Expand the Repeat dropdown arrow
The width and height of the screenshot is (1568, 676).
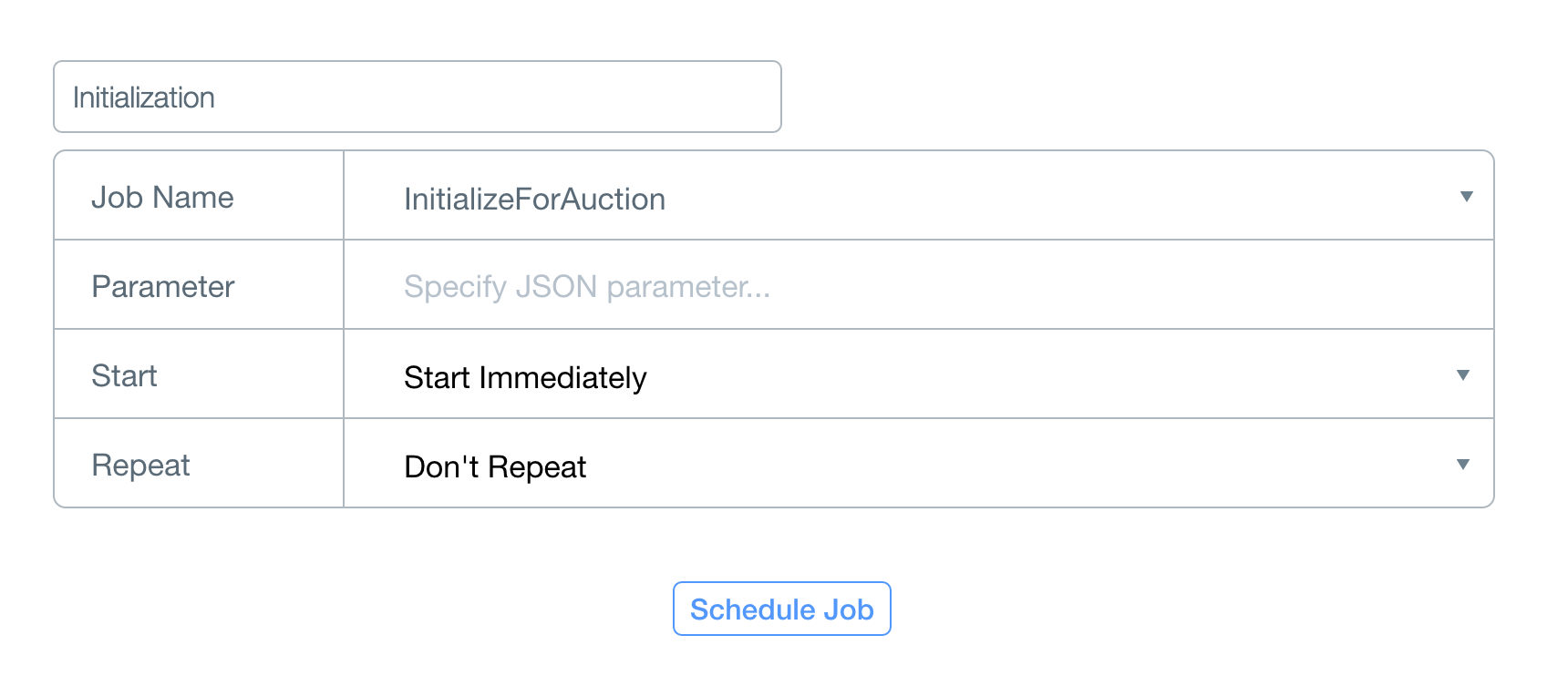(1462, 465)
